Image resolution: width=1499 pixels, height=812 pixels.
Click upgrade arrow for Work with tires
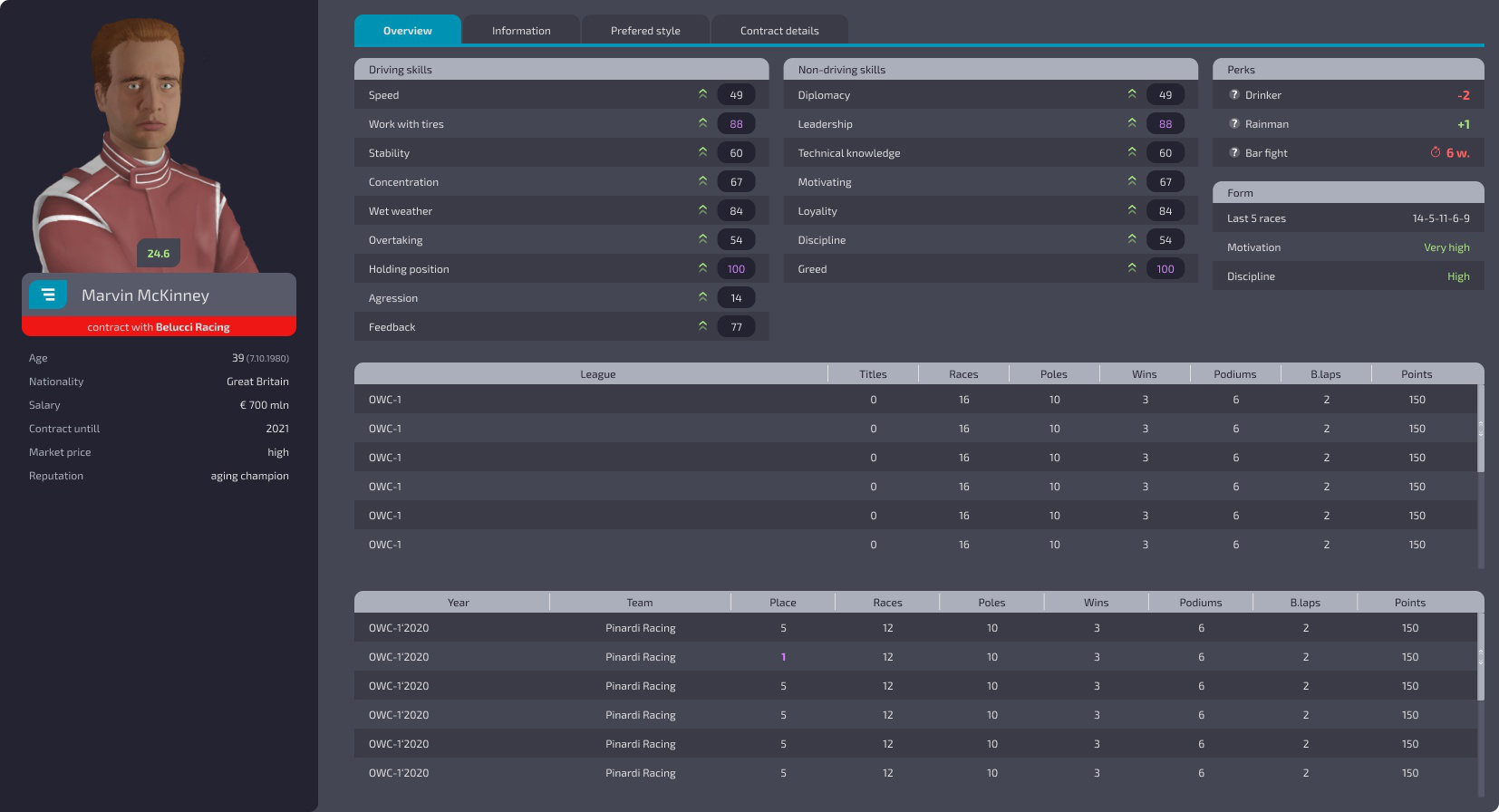[702, 123]
